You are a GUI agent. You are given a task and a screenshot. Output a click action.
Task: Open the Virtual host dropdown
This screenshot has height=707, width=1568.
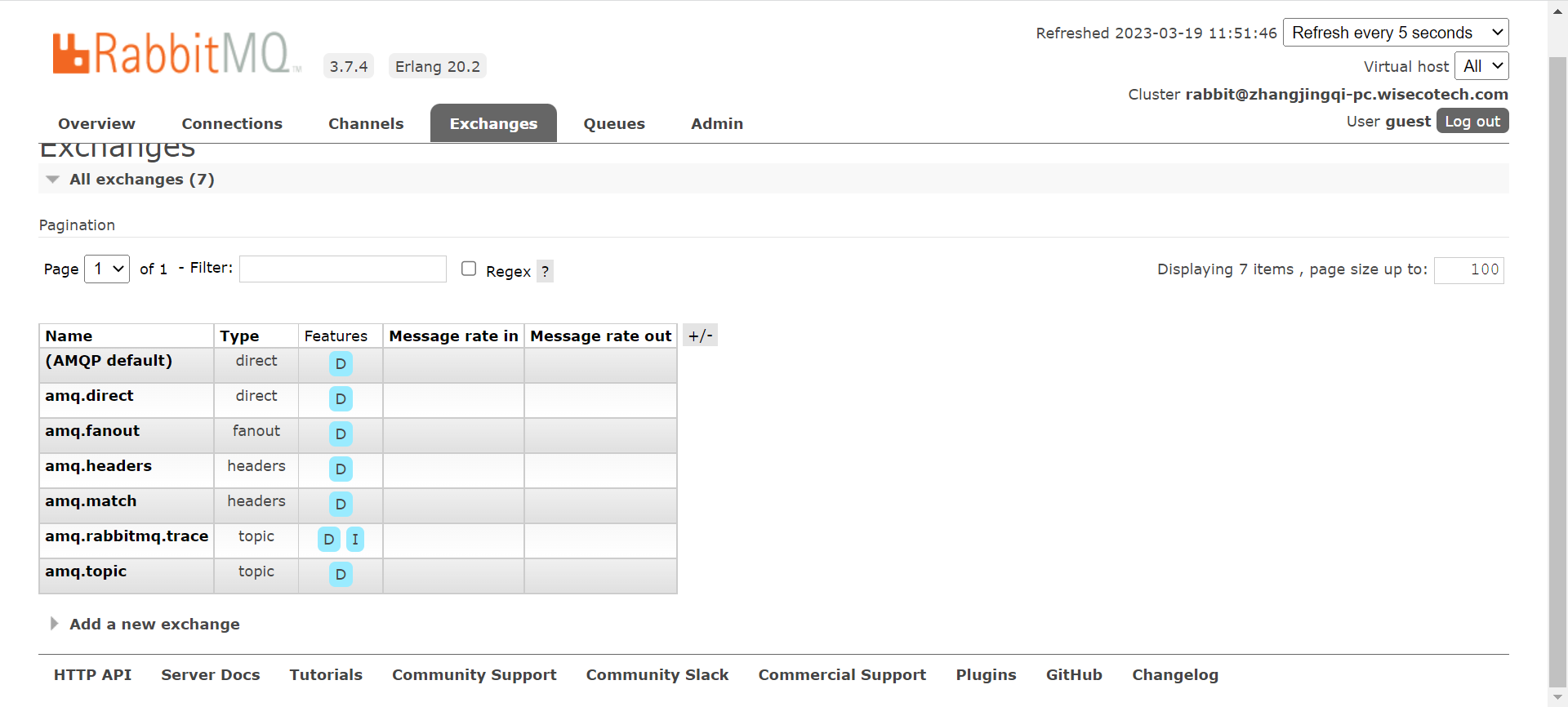(1481, 66)
